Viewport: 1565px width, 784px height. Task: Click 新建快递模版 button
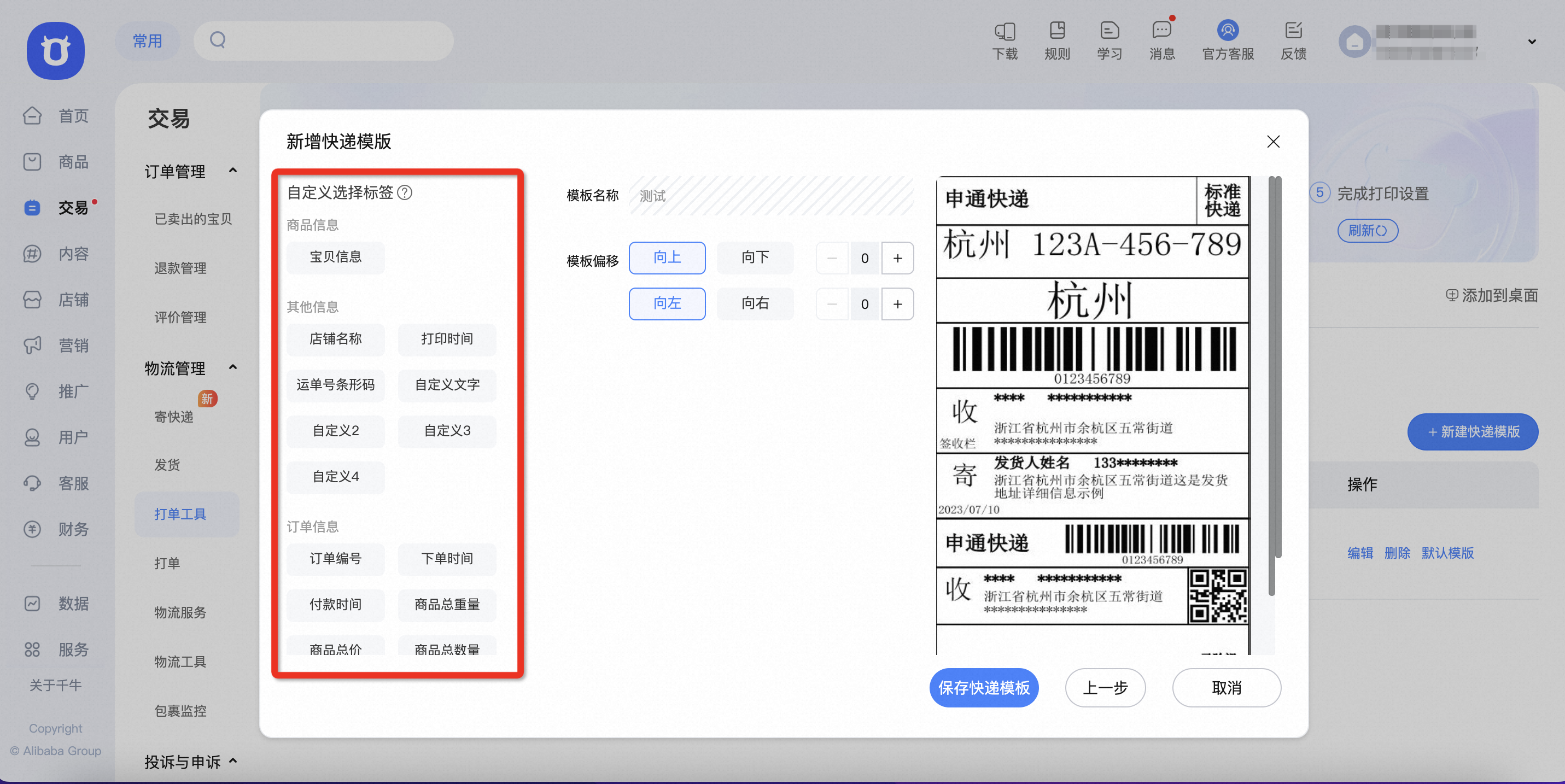(x=1473, y=432)
